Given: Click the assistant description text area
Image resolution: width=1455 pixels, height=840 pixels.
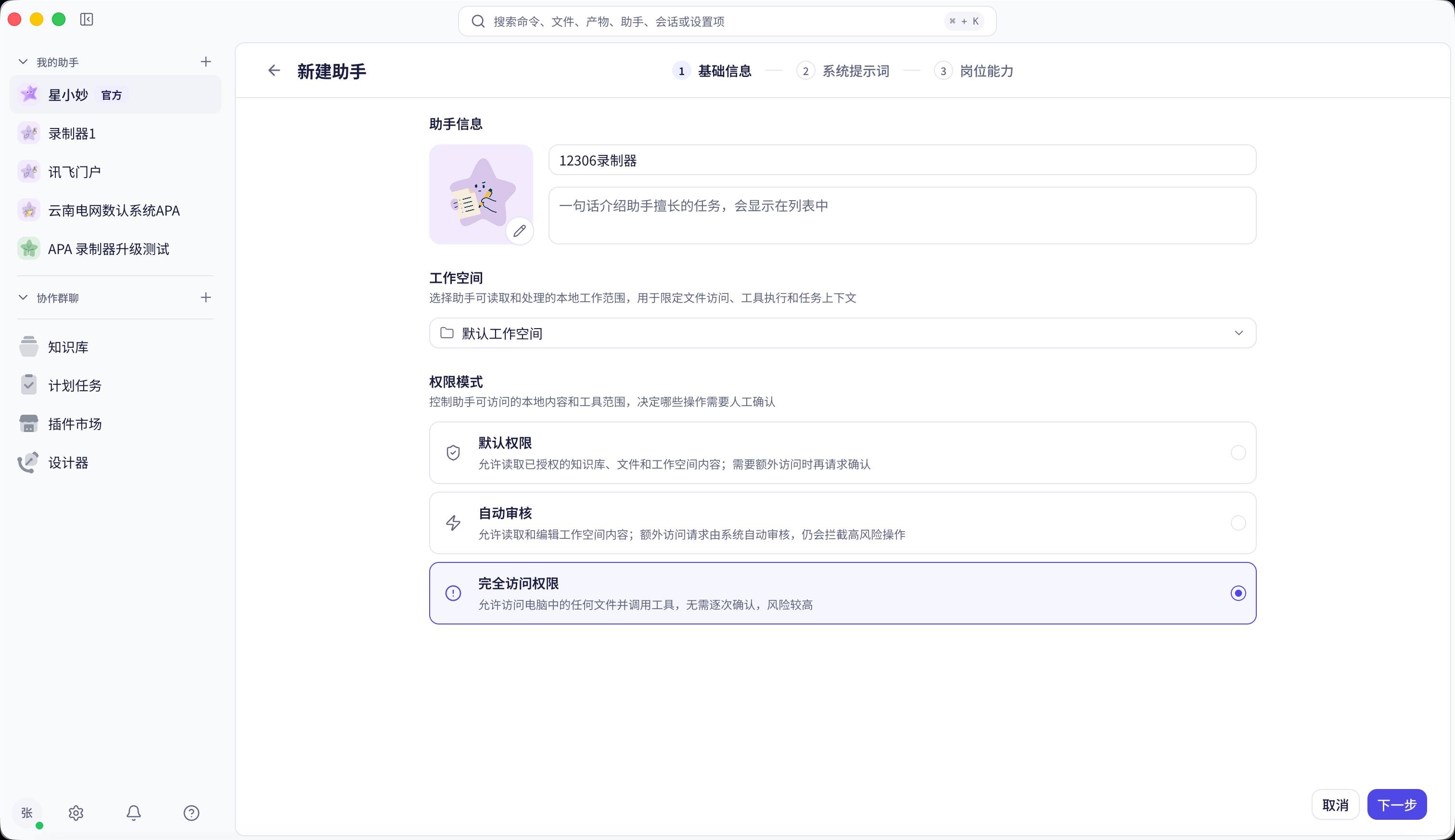Looking at the screenshot, I should coord(902,215).
